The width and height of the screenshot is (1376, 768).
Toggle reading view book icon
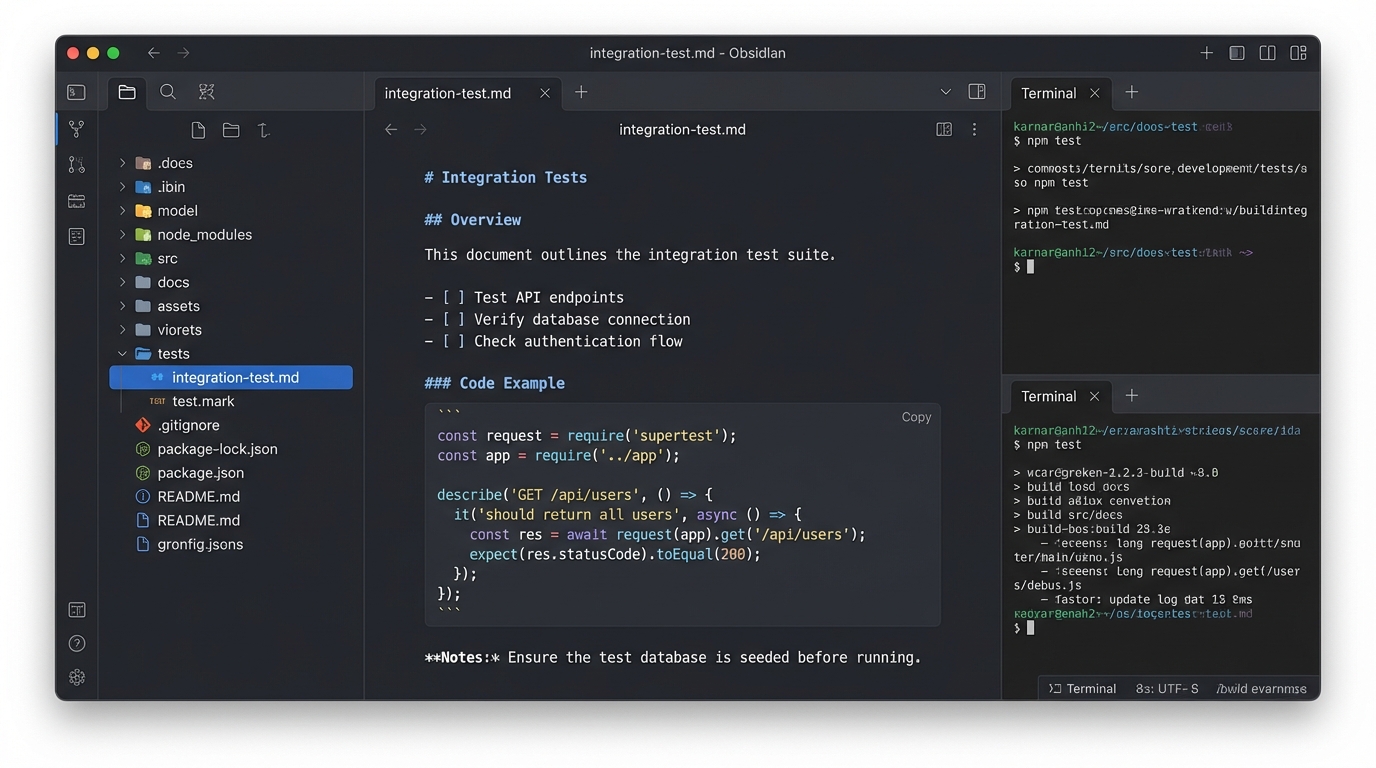943,129
